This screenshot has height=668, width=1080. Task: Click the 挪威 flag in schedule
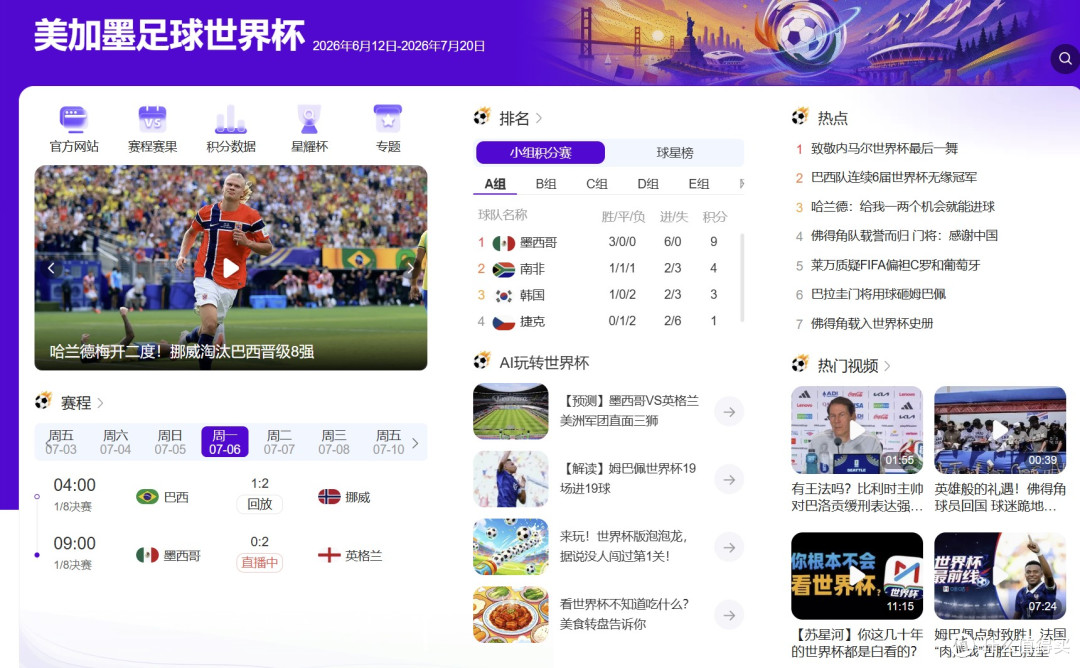[329, 497]
